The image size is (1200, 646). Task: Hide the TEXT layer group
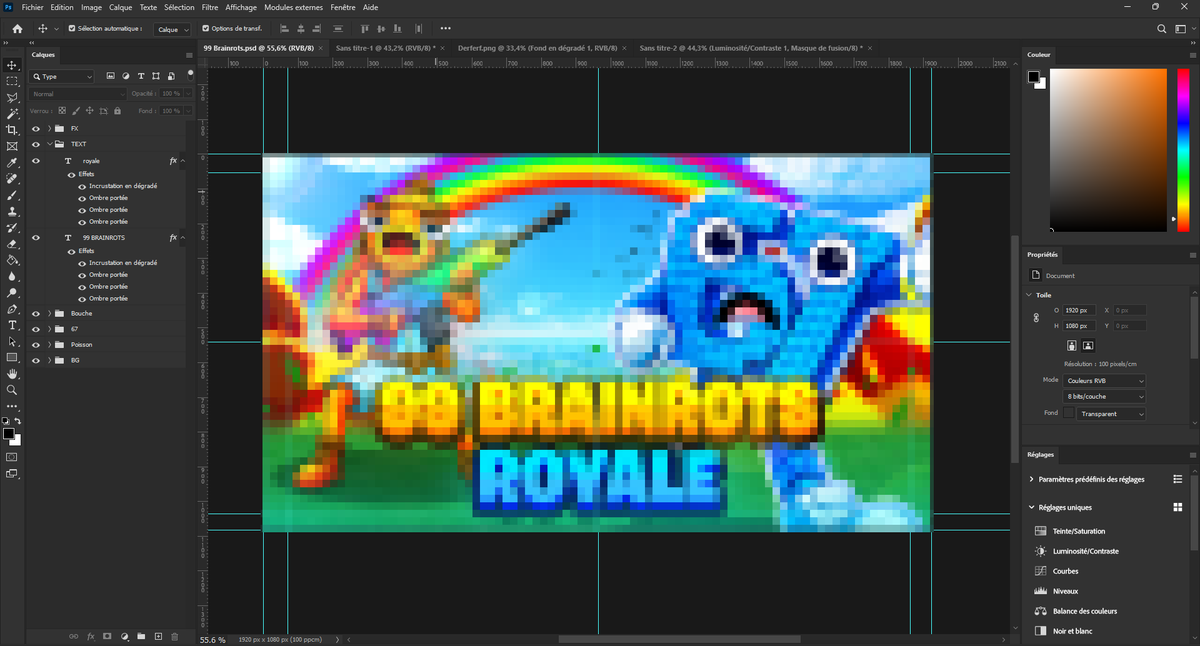[36, 144]
